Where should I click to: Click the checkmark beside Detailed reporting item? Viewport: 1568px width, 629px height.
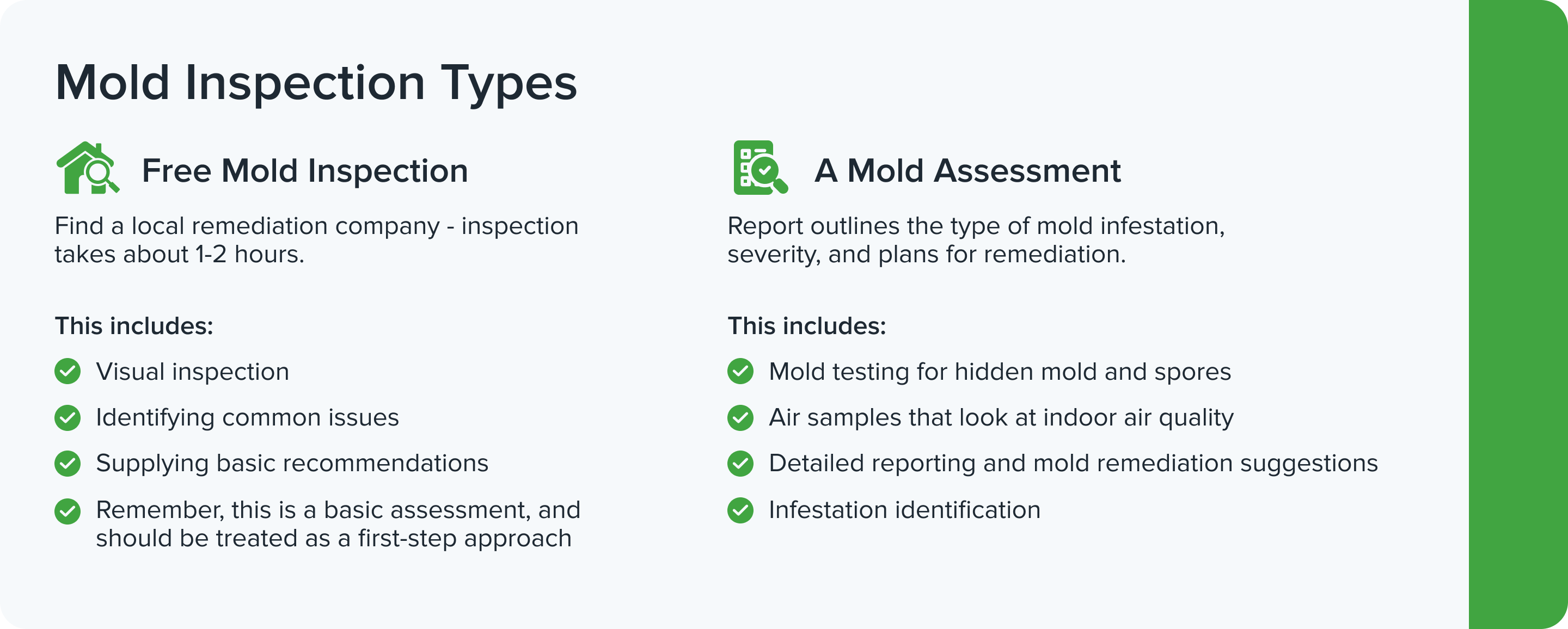coord(740,464)
